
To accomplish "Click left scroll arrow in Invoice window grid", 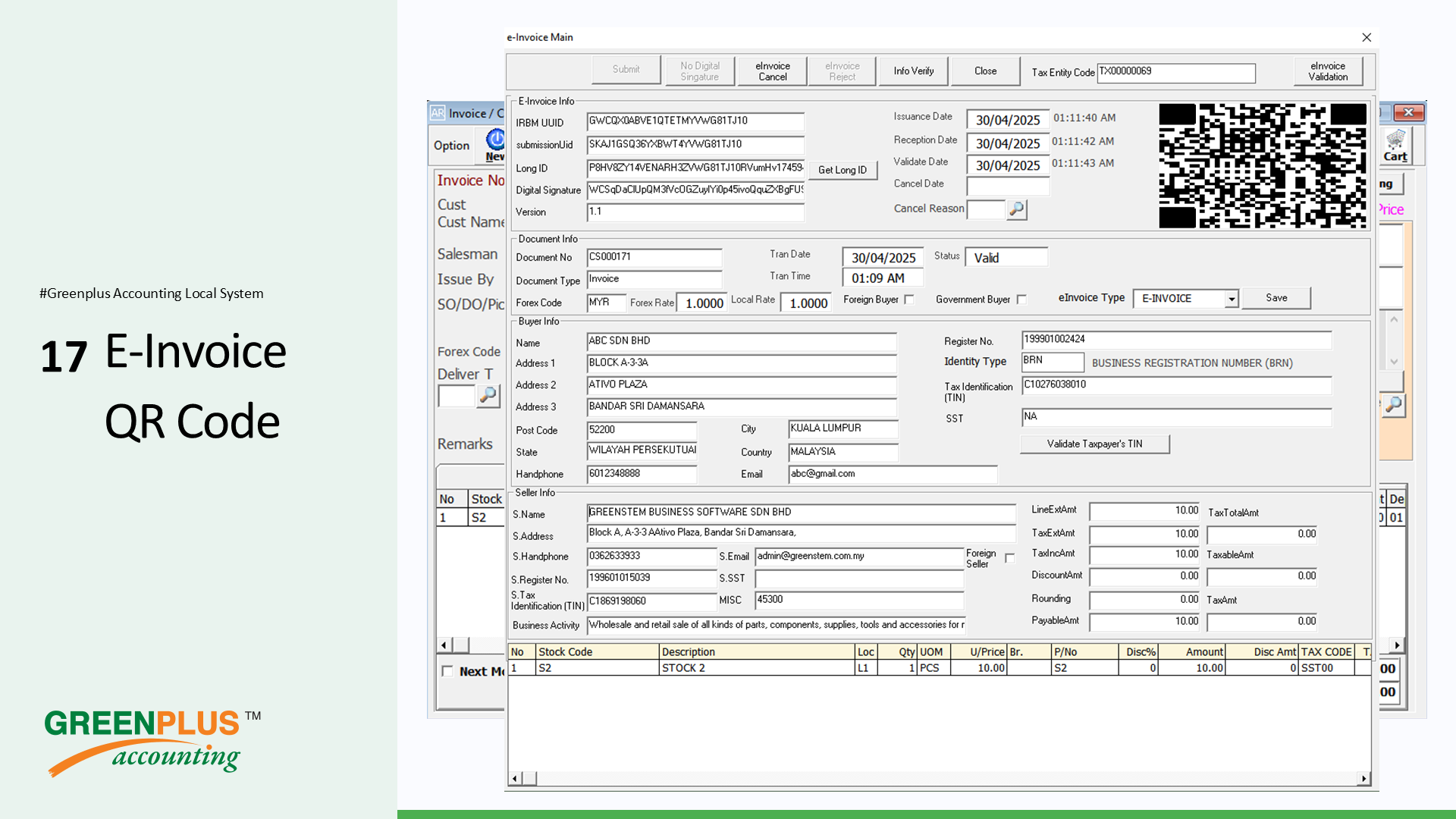I will [444, 645].
